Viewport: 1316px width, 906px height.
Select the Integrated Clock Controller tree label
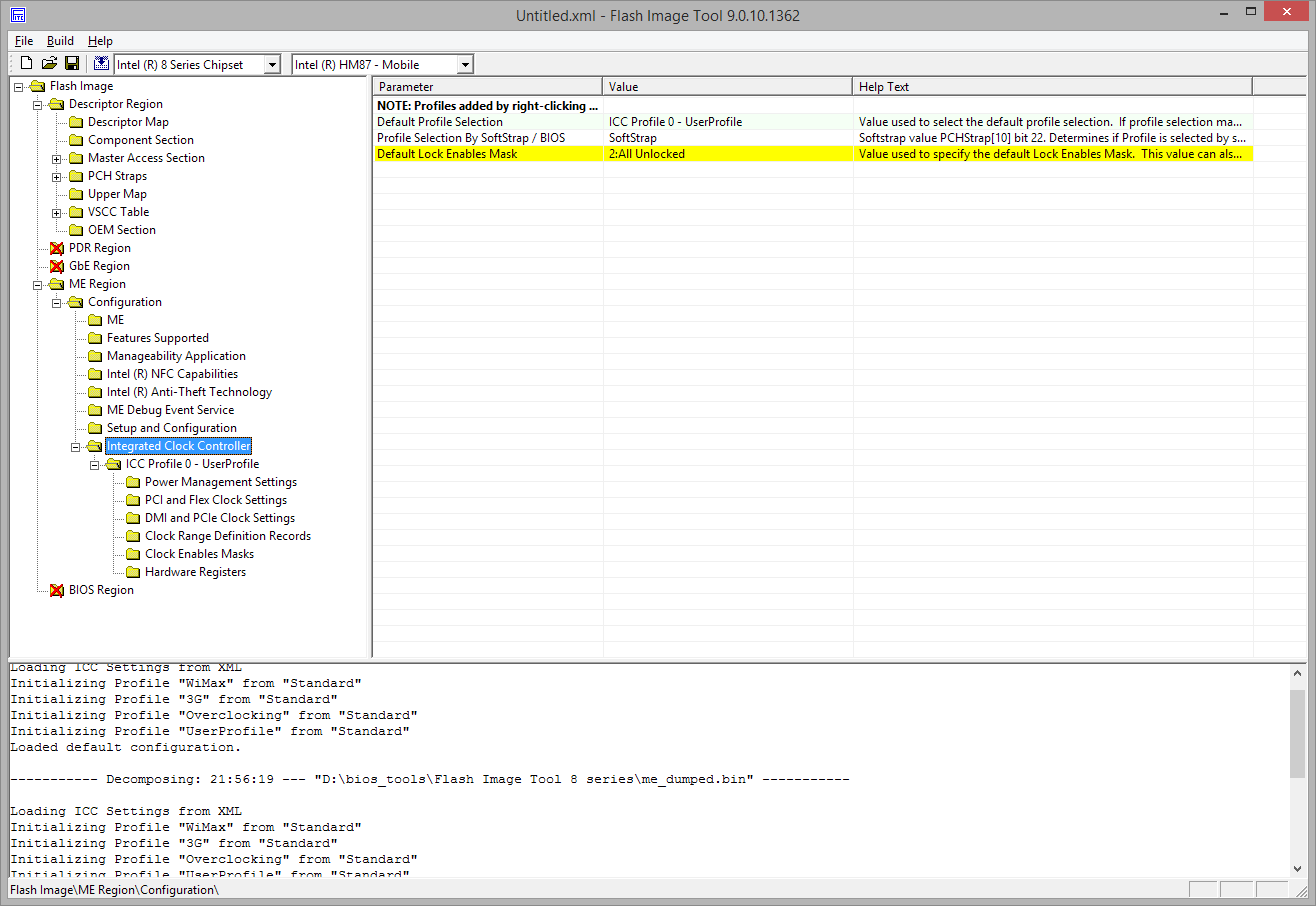[179, 446]
